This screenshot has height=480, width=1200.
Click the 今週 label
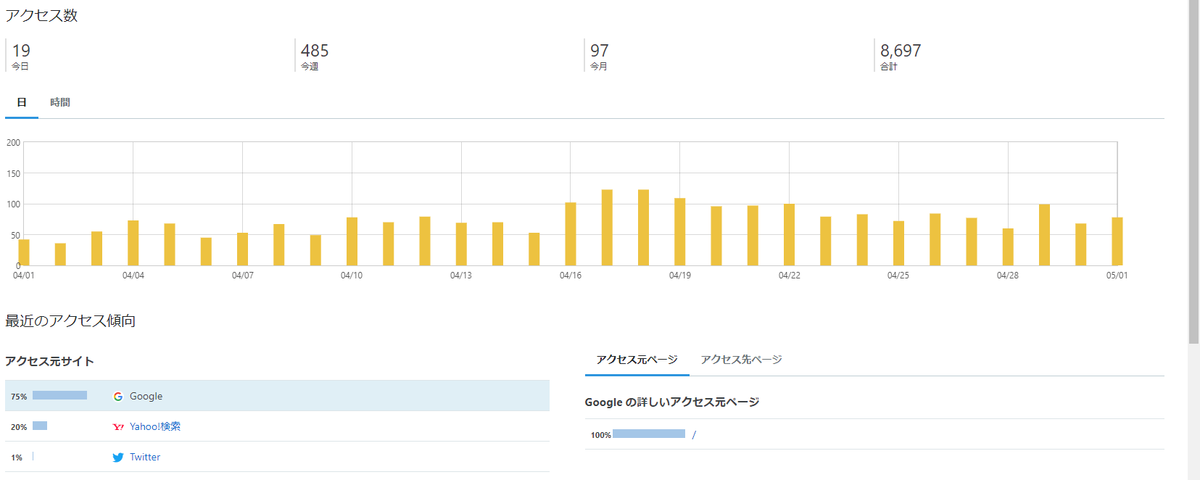click(x=309, y=67)
